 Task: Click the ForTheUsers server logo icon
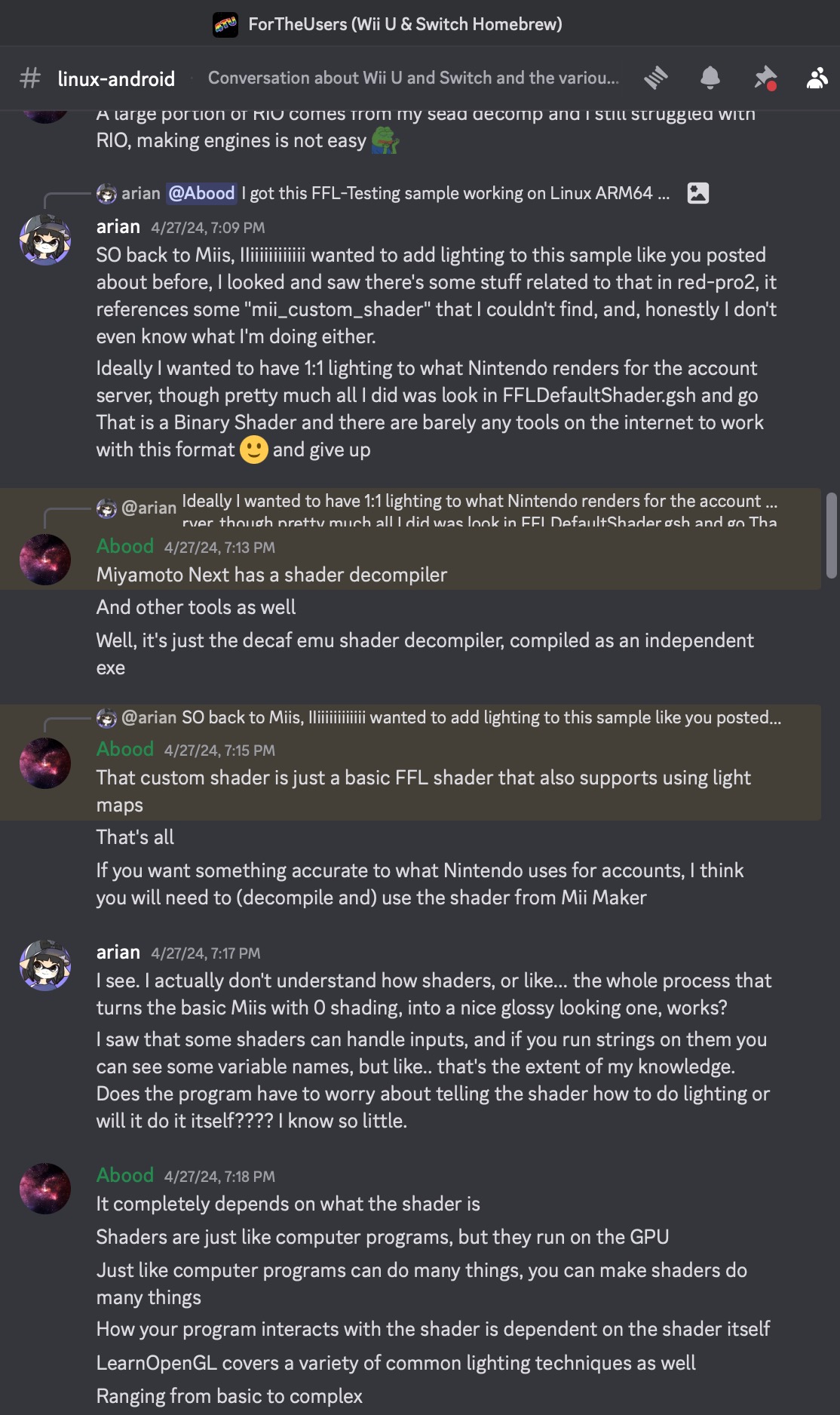coord(225,24)
